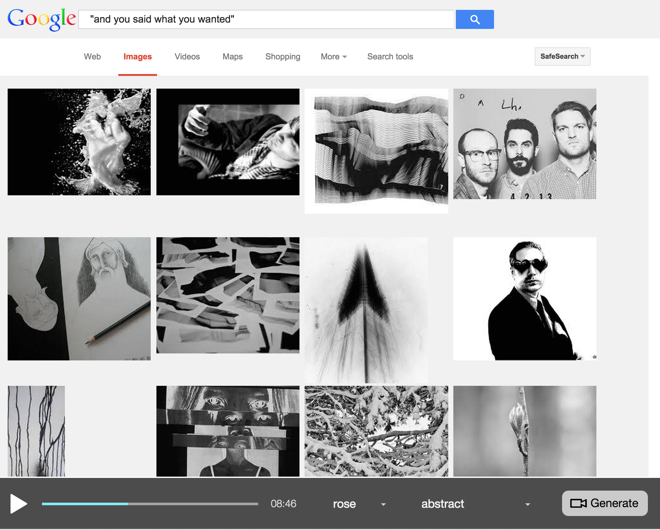Open the wavy glitch lines image

click(376, 150)
